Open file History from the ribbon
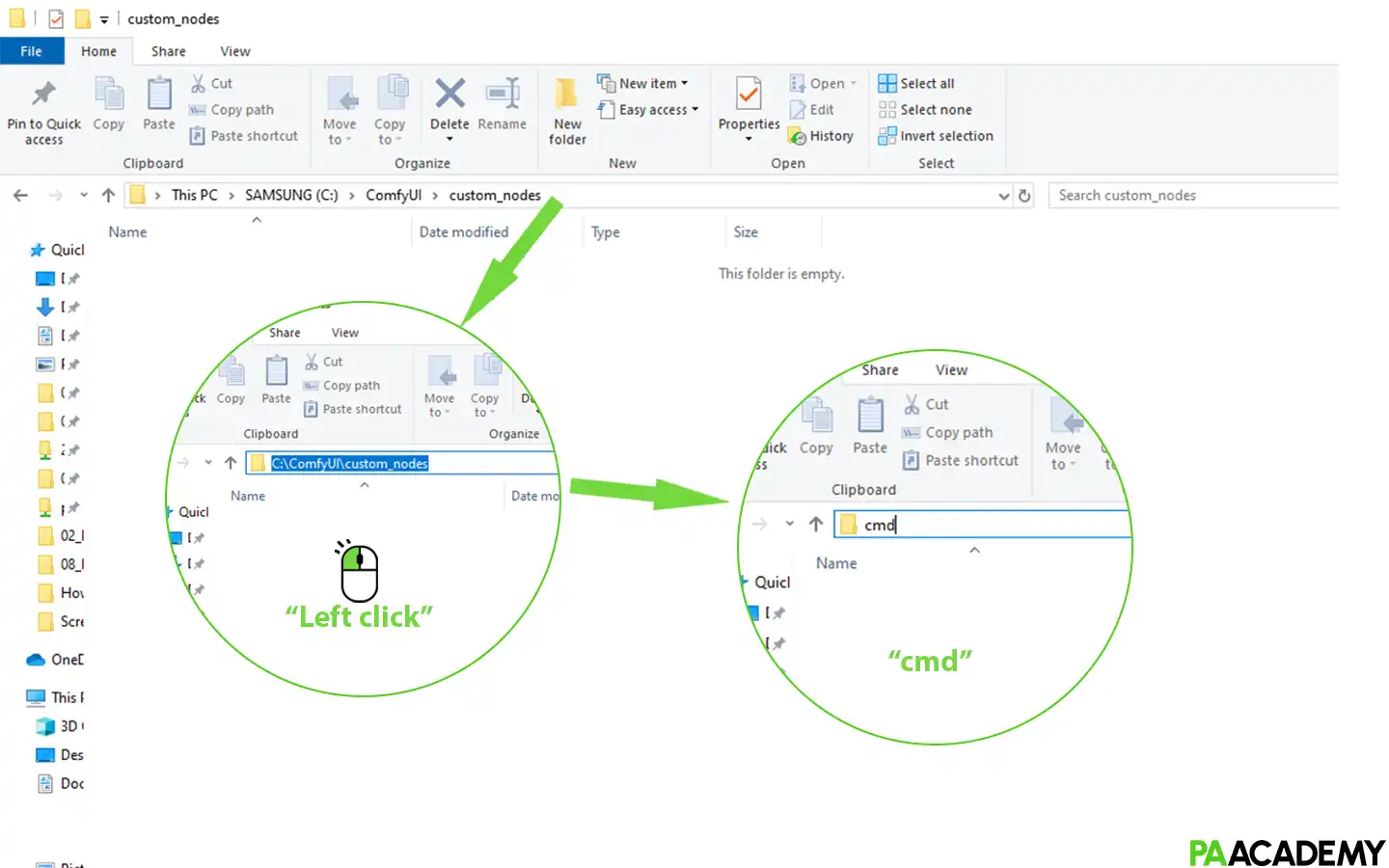The width and height of the screenshot is (1389, 868). pyautogui.click(x=822, y=136)
